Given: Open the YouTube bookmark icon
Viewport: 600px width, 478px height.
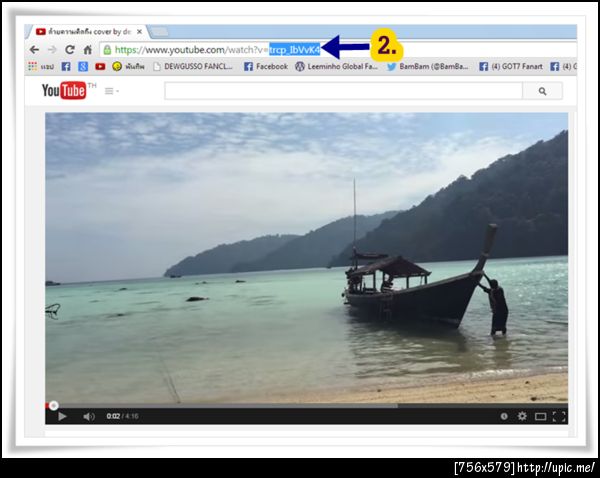Looking at the screenshot, I should (x=100, y=67).
